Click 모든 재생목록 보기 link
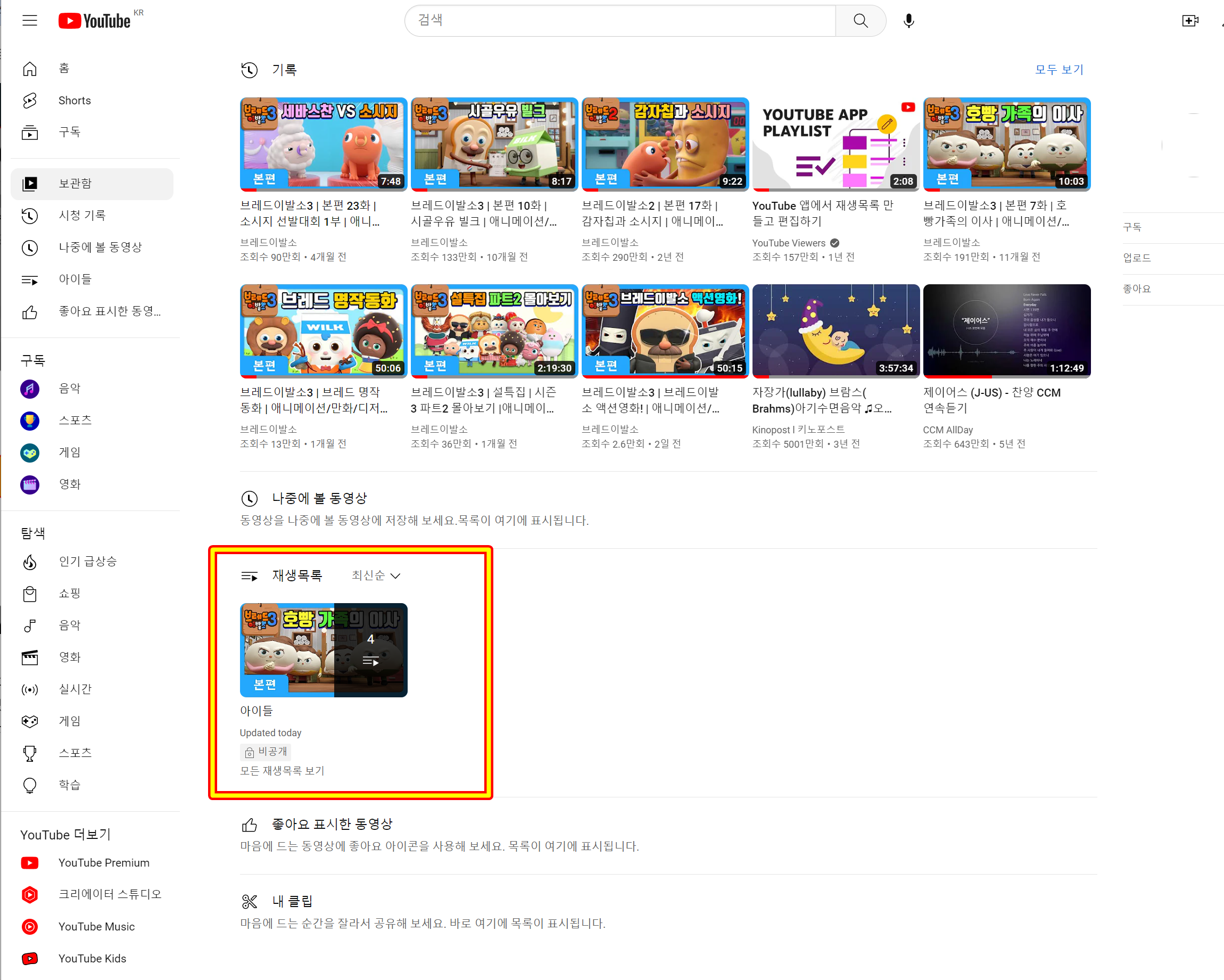 [282, 770]
